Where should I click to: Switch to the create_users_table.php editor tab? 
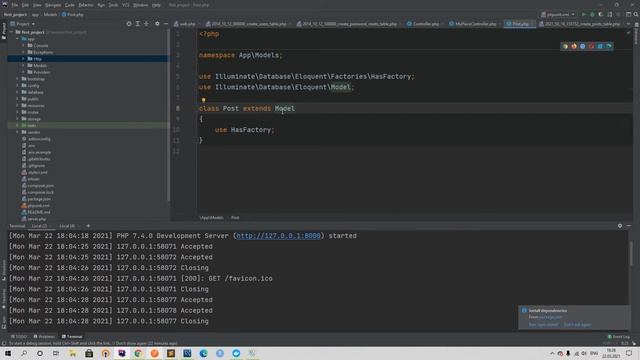(246, 24)
